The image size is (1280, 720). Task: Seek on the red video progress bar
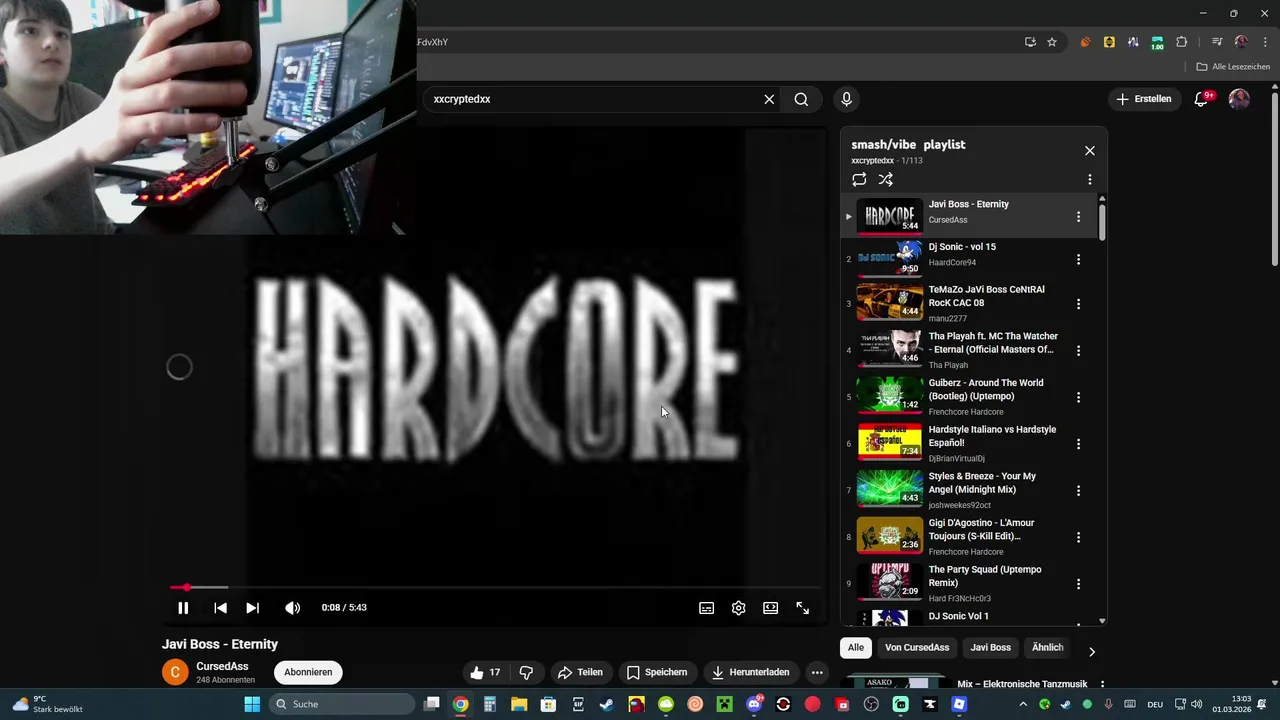tap(495, 587)
